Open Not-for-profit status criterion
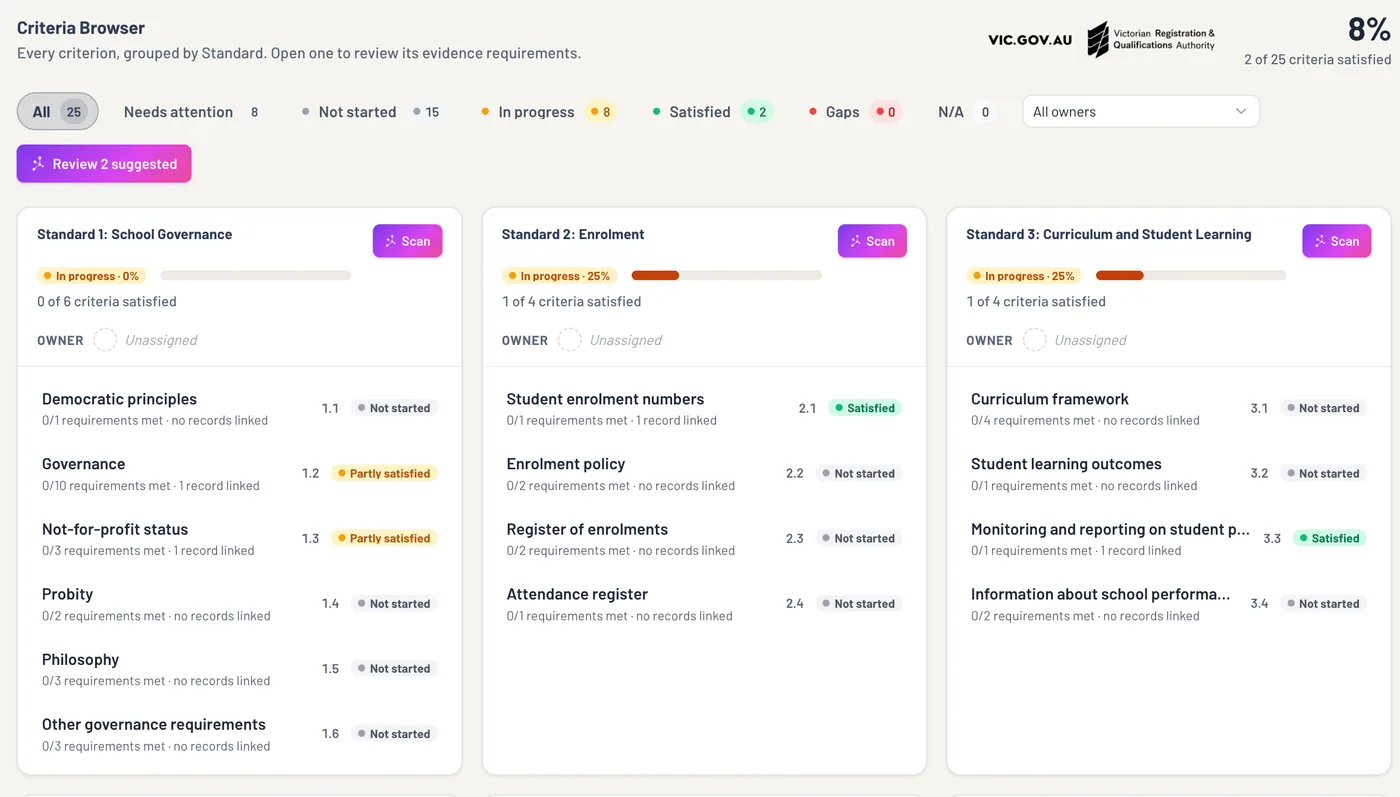 [240, 538]
